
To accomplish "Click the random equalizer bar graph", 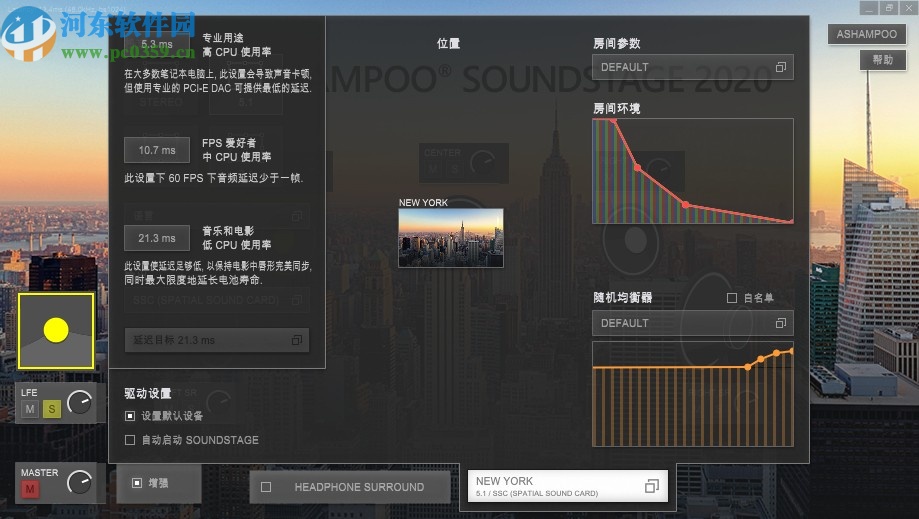I will click(693, 394).
